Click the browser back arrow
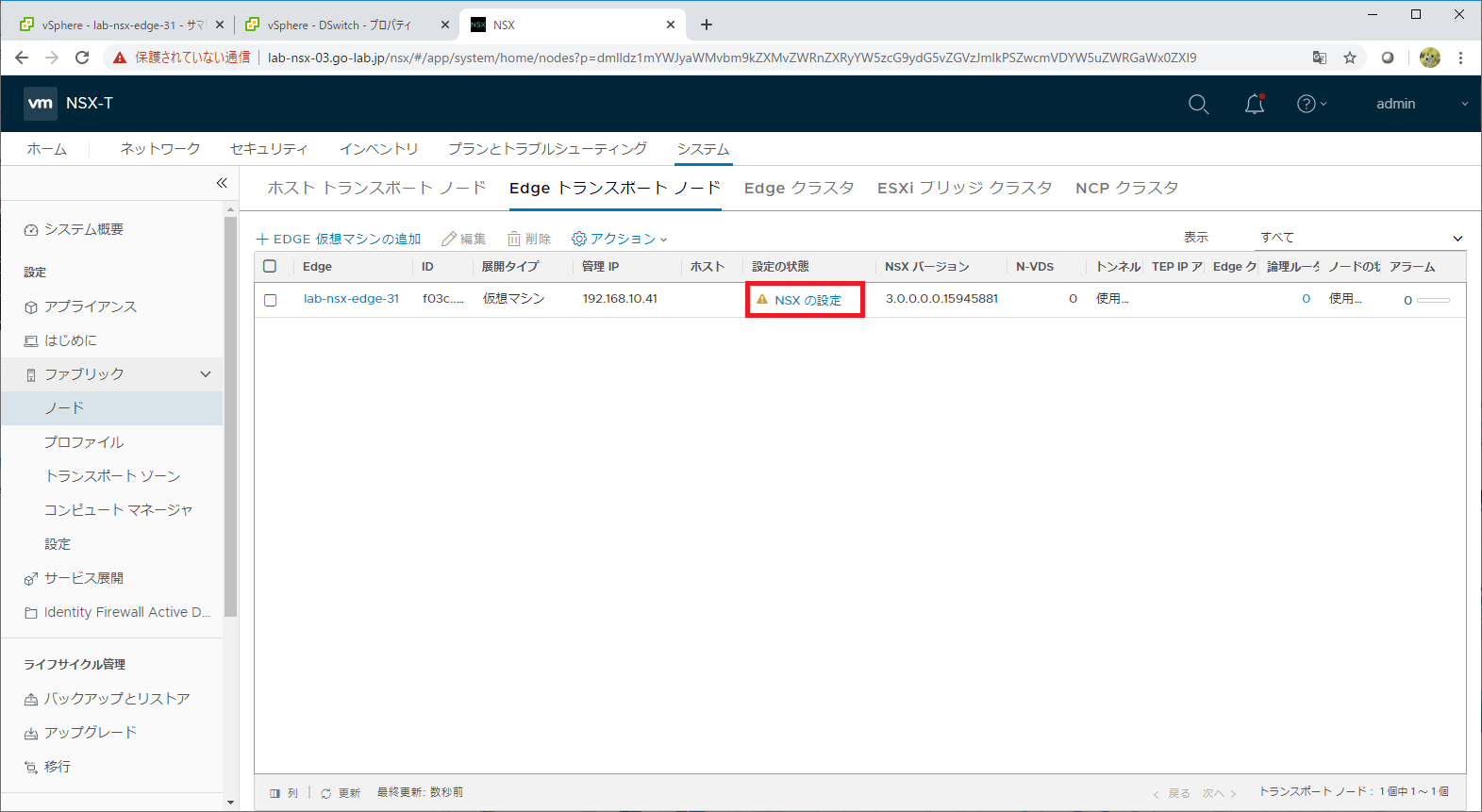 pyautogui.click(x=22, y=58)
